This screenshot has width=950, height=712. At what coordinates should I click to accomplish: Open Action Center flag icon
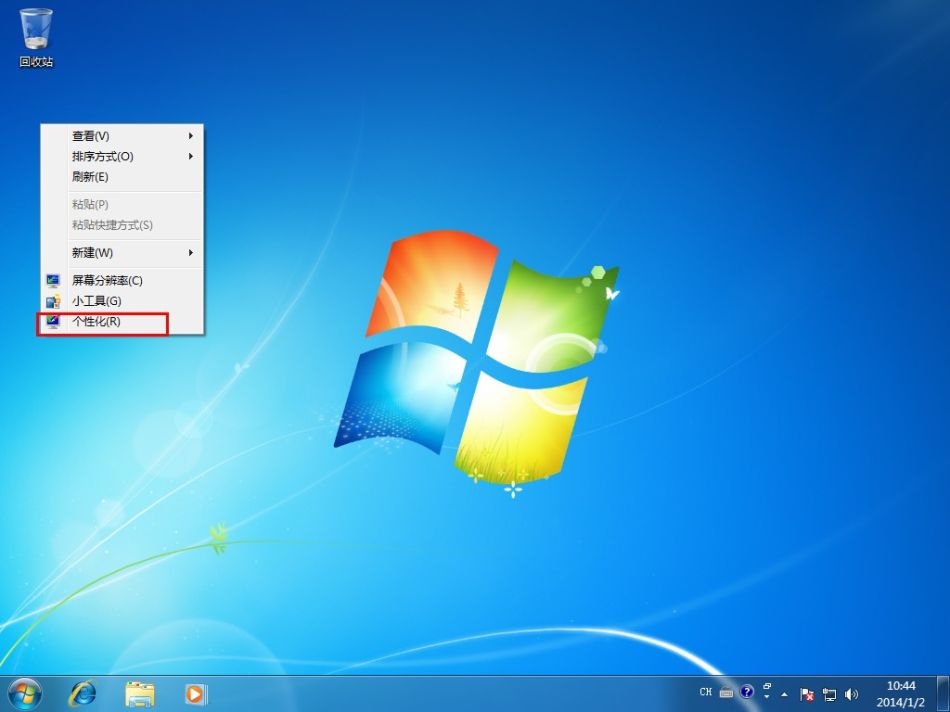coord(806,694)
